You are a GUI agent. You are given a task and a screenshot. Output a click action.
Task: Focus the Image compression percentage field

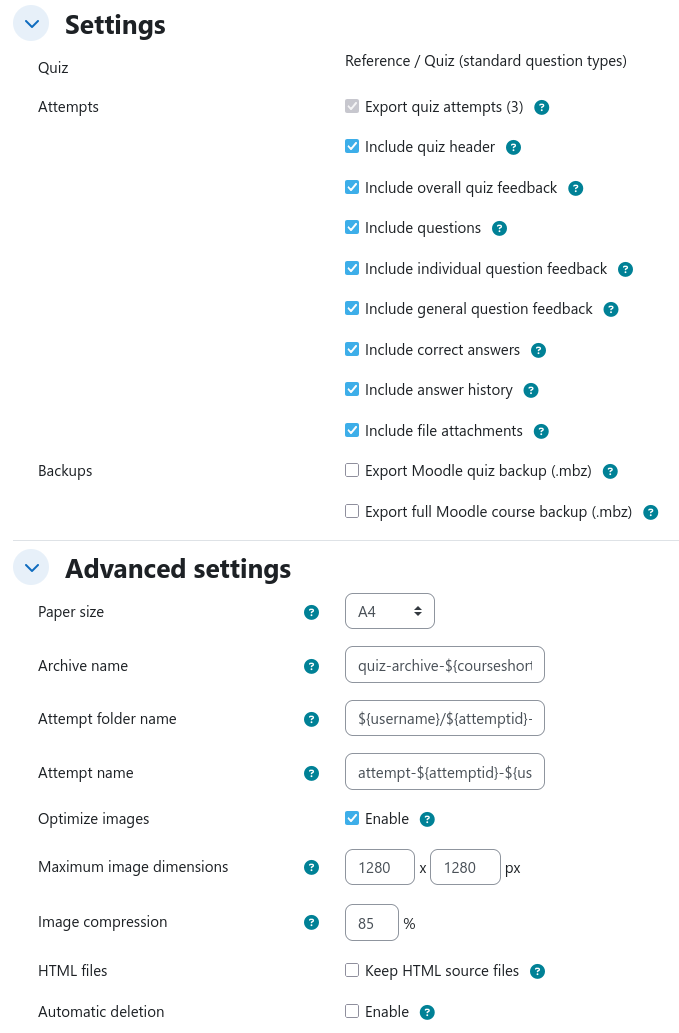pos(371,923)
